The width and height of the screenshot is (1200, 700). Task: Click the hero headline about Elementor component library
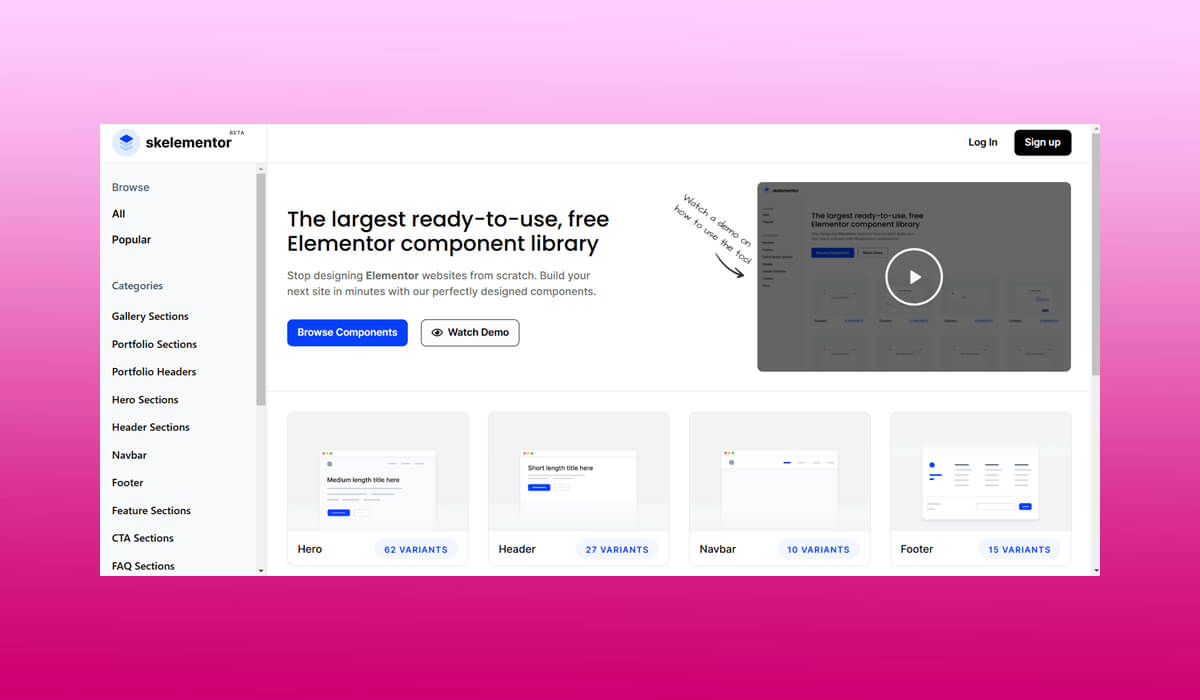click(448, 231)
